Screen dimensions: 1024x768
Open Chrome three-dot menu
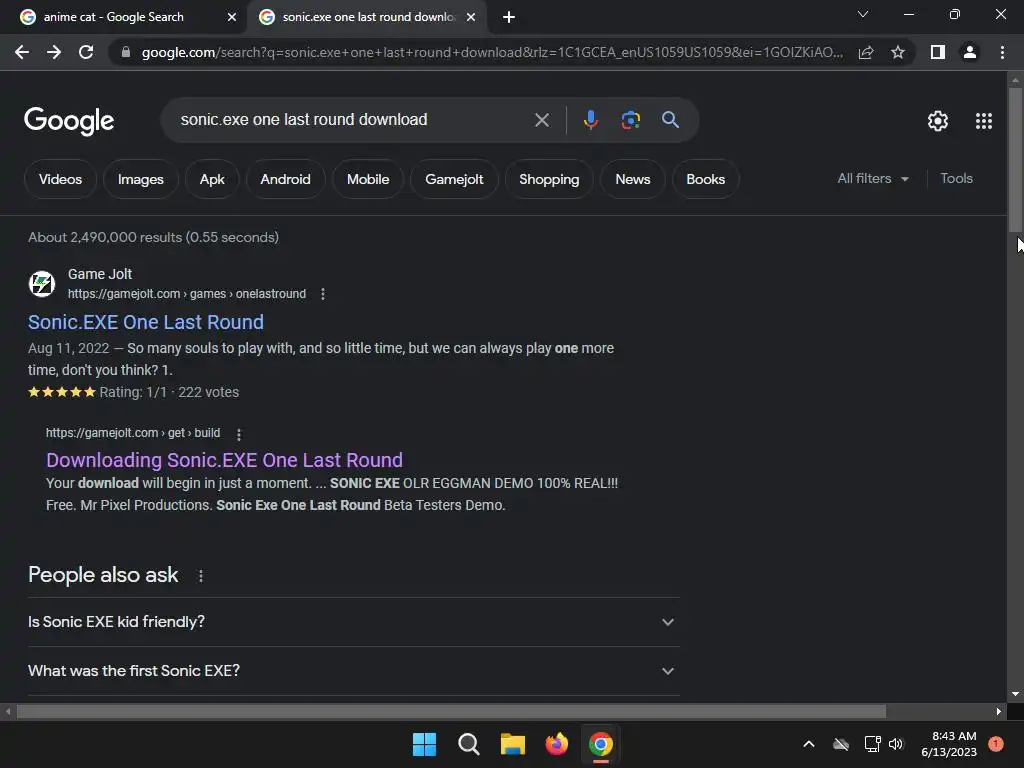coord(1002,52)
